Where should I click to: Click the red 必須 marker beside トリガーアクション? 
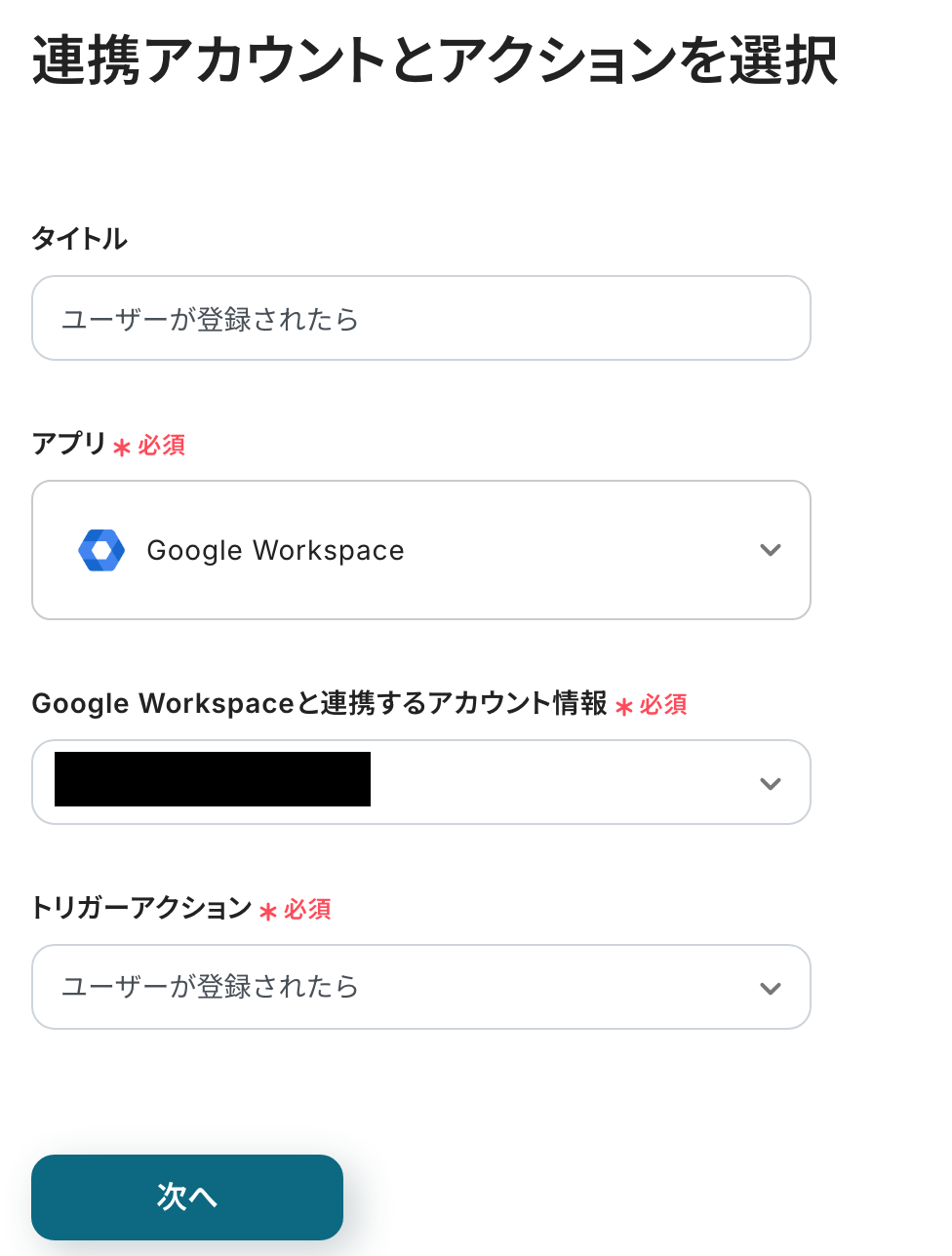tap(307, 910)
